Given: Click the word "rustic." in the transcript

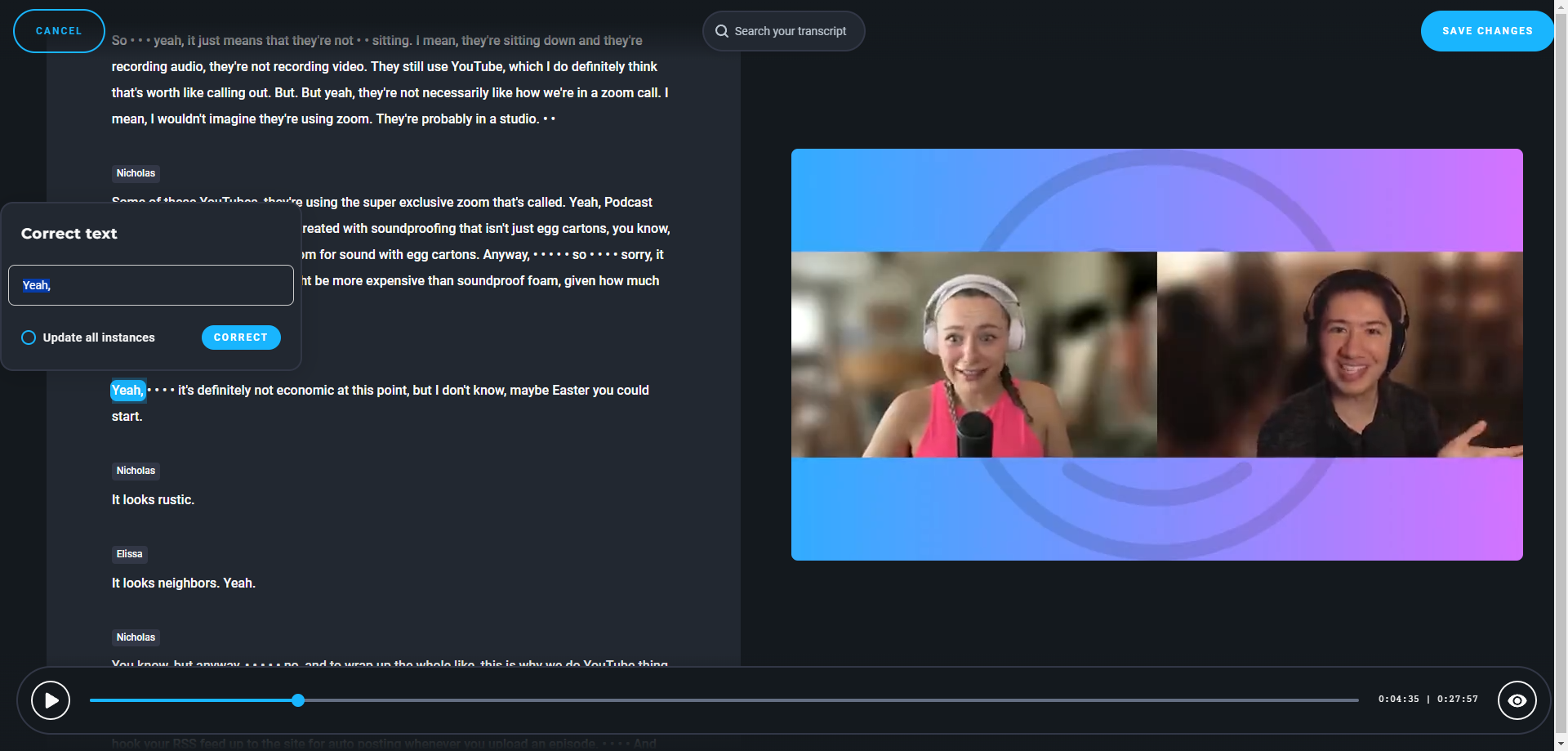Looking at the screenshot, I should coord(174,500).
